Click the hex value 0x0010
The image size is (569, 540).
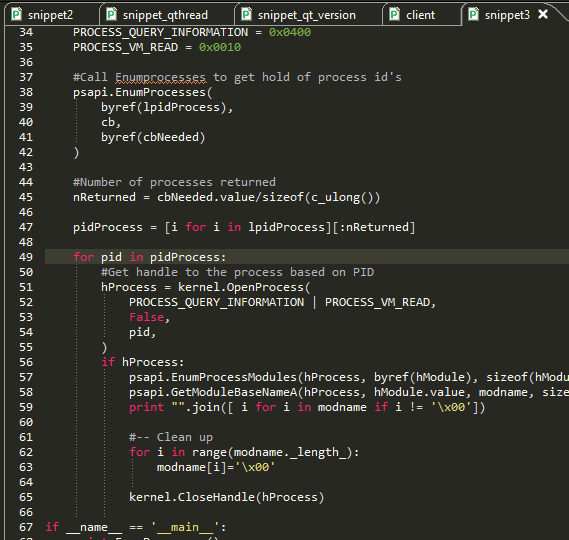point(220,47)
